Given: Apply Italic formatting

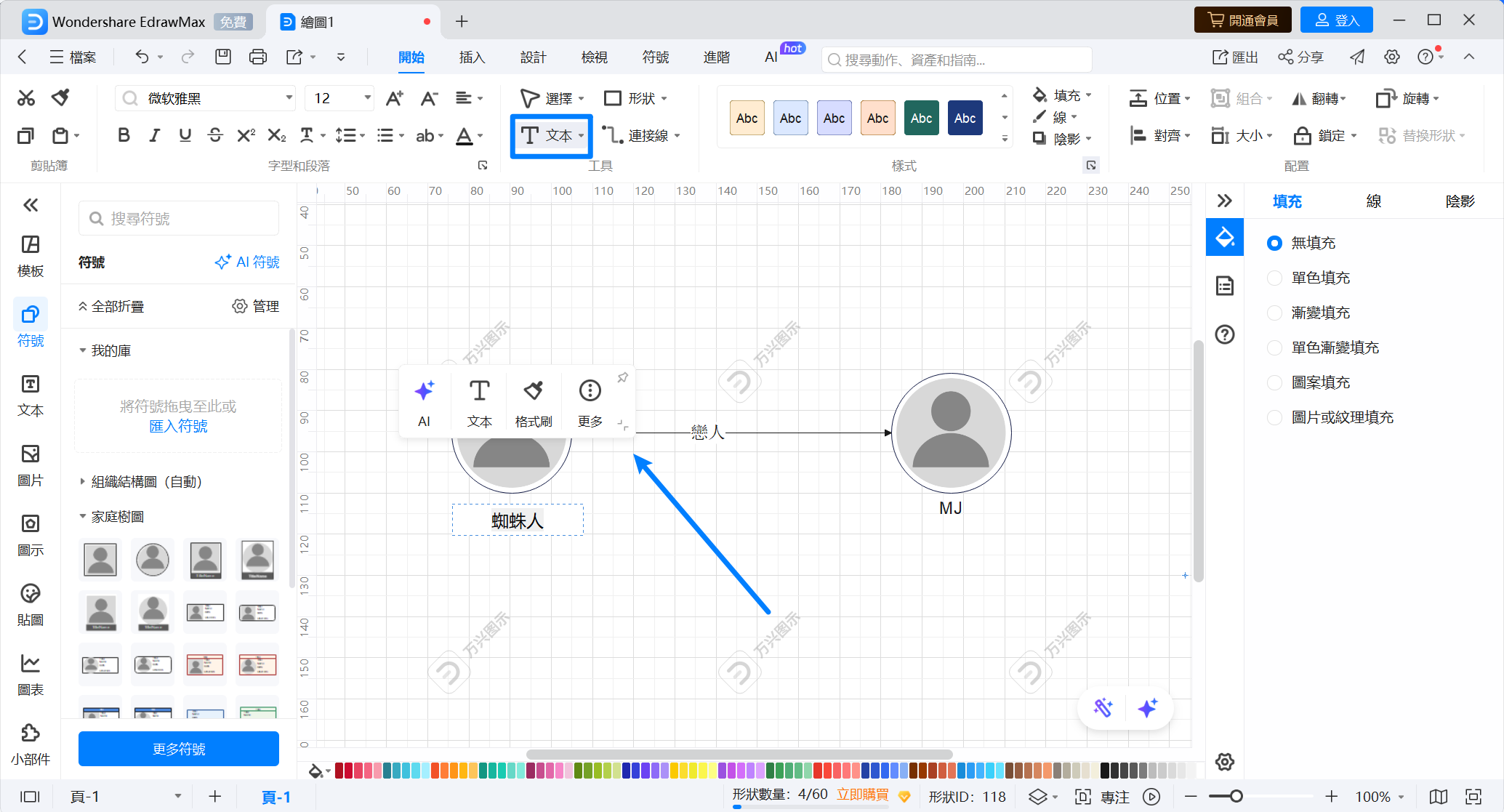Looking at the screenshot, I should (155, 135).
